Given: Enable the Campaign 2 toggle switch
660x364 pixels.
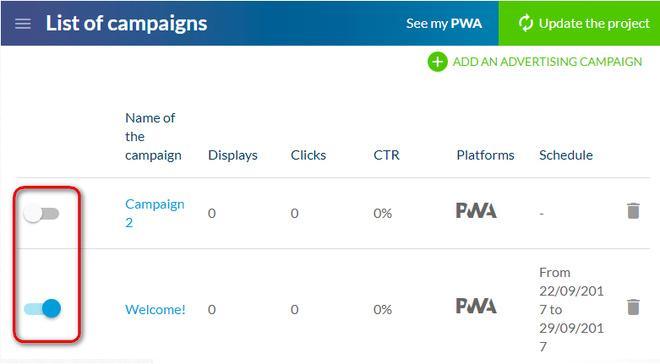Looking at the screenshot, I should pyautogui.click(x=41, y=213).
